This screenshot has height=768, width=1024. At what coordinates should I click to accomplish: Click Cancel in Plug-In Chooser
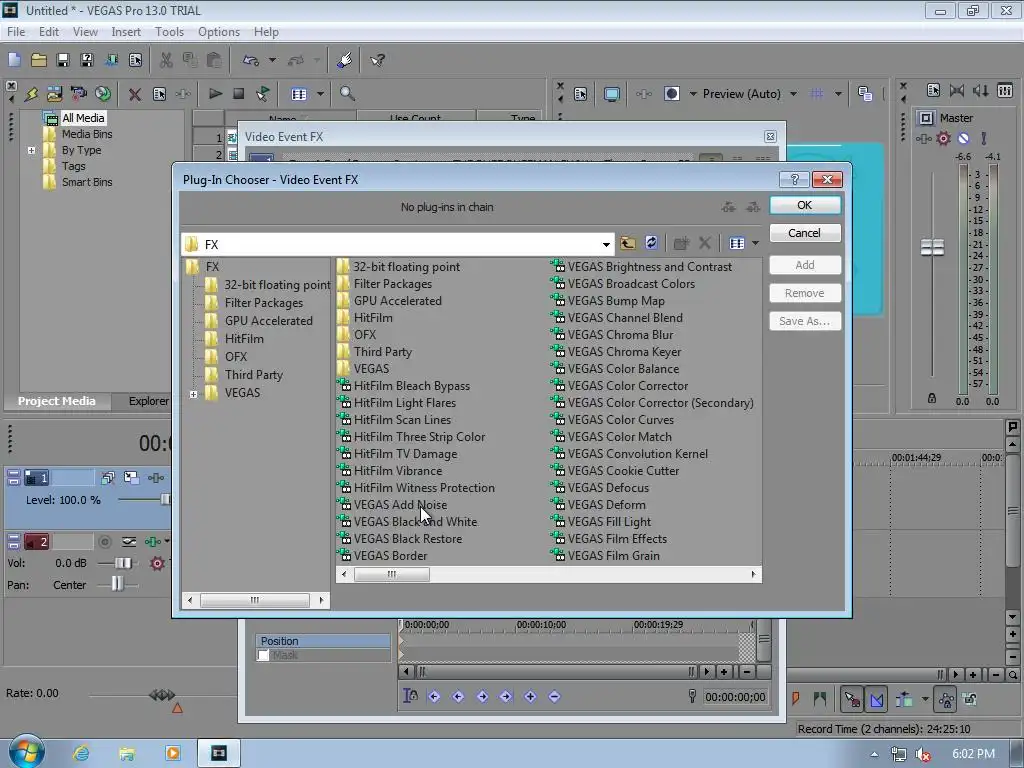805,233
